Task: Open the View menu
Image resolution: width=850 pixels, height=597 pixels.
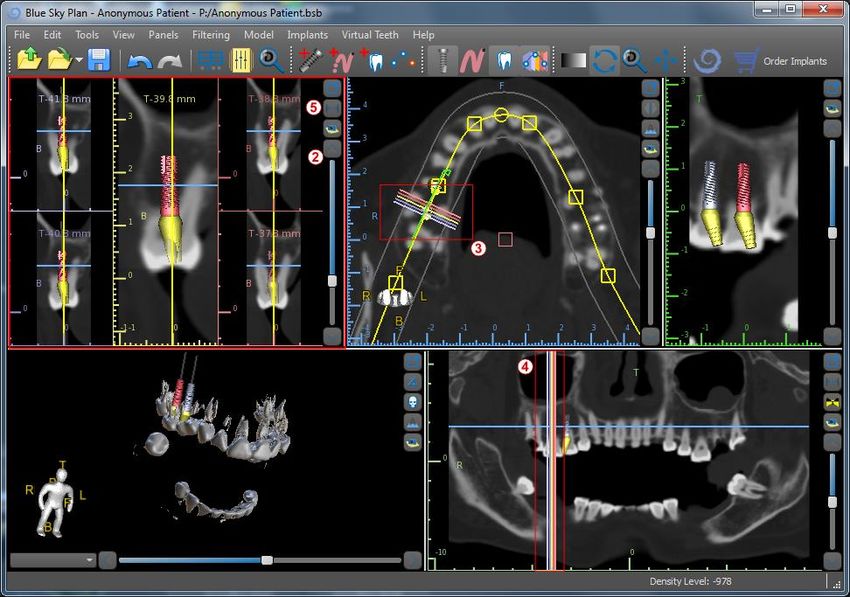Action: pos(123,35)
